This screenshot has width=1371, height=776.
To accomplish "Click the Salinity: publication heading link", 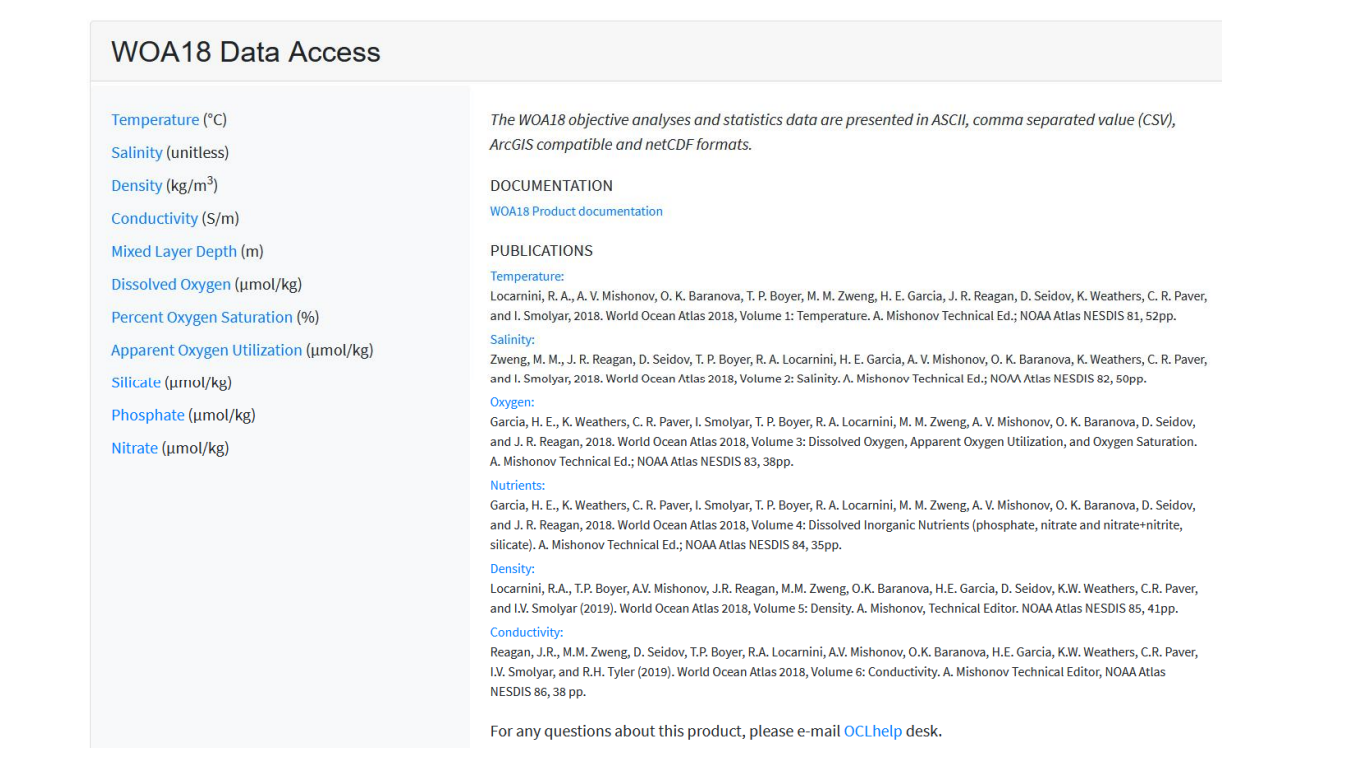I will (x=512, y=340).
